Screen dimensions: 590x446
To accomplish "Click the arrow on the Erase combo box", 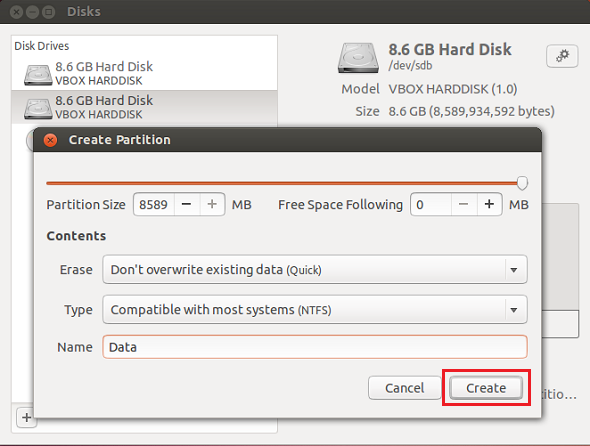I will (x=514, y=270).
